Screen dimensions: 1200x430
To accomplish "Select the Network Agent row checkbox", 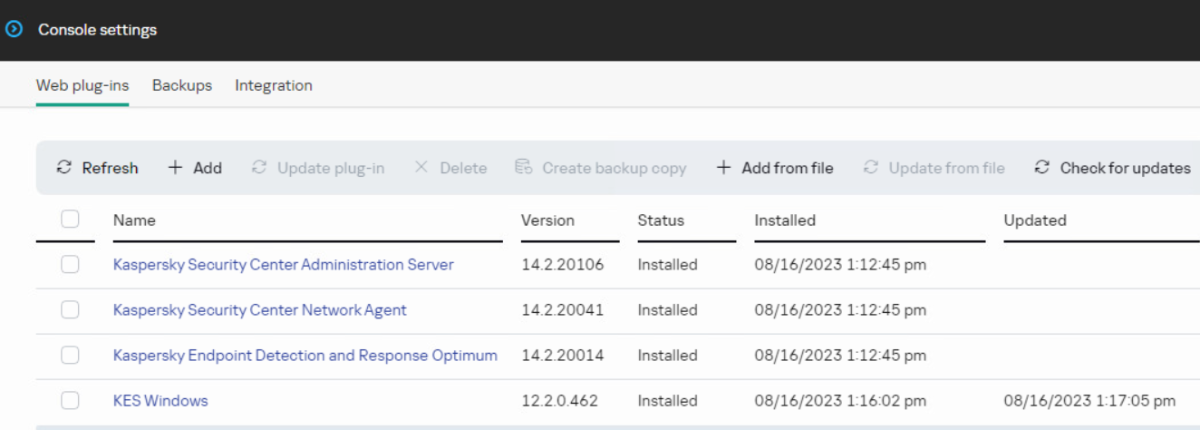I will (70, 310).
